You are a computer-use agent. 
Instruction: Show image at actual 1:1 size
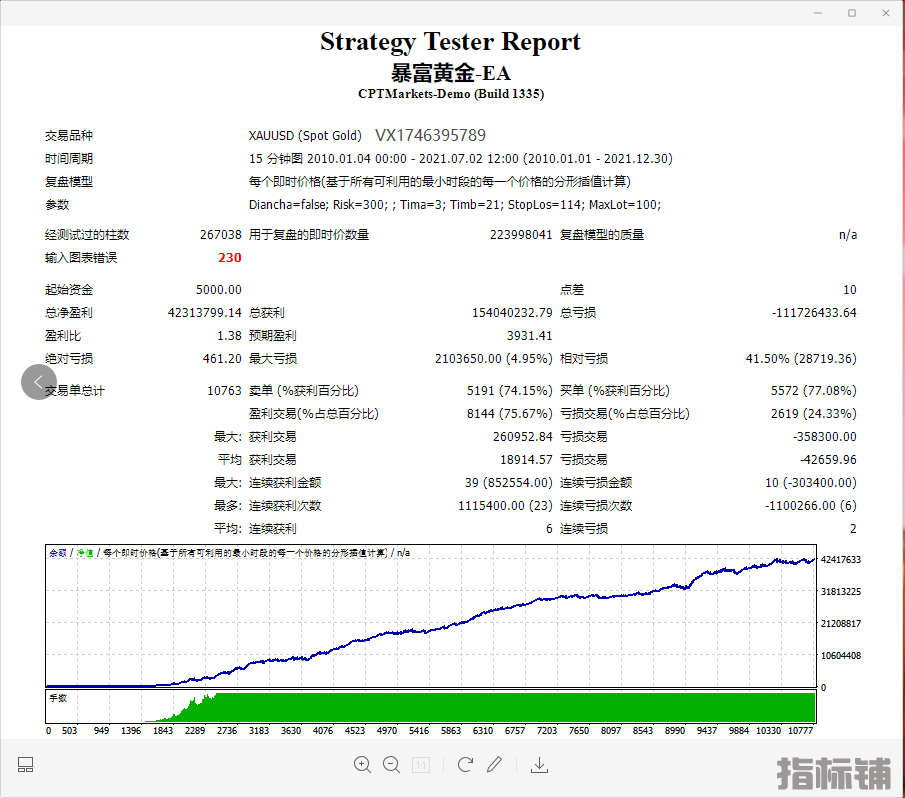[x=421, y=765]
